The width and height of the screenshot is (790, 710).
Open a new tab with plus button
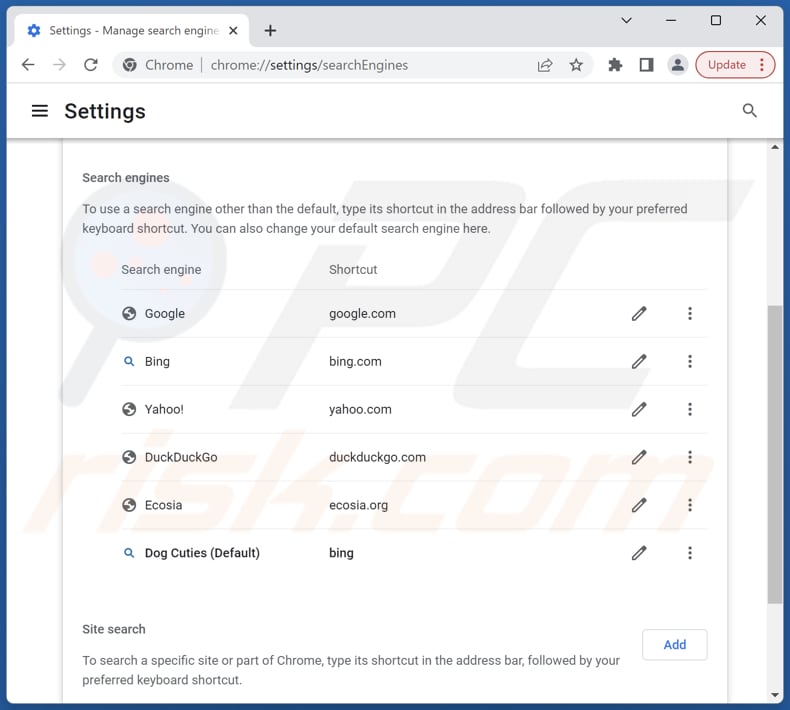[271, 31]
